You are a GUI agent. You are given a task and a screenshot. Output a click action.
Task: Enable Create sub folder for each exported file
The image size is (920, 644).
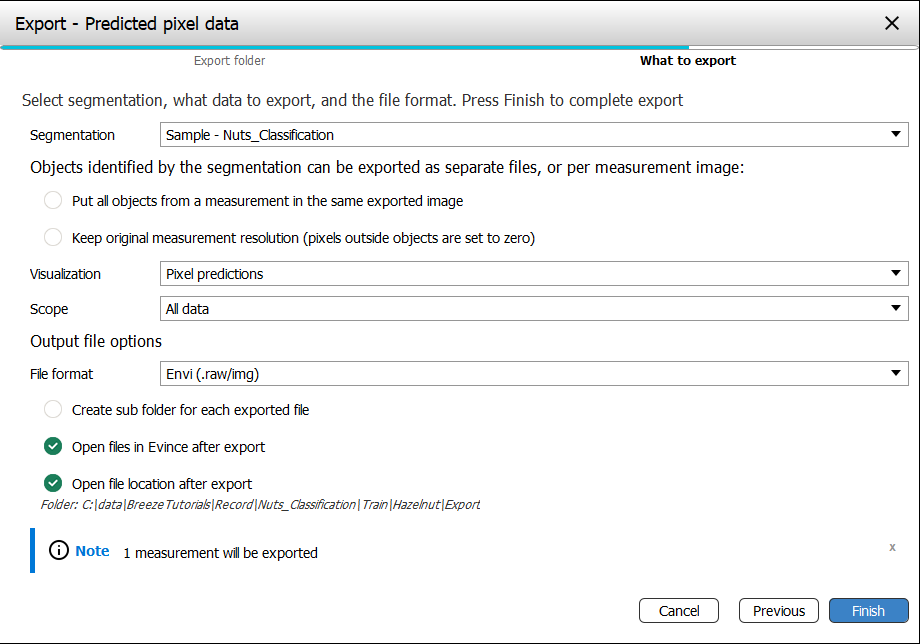pos(53,410)
